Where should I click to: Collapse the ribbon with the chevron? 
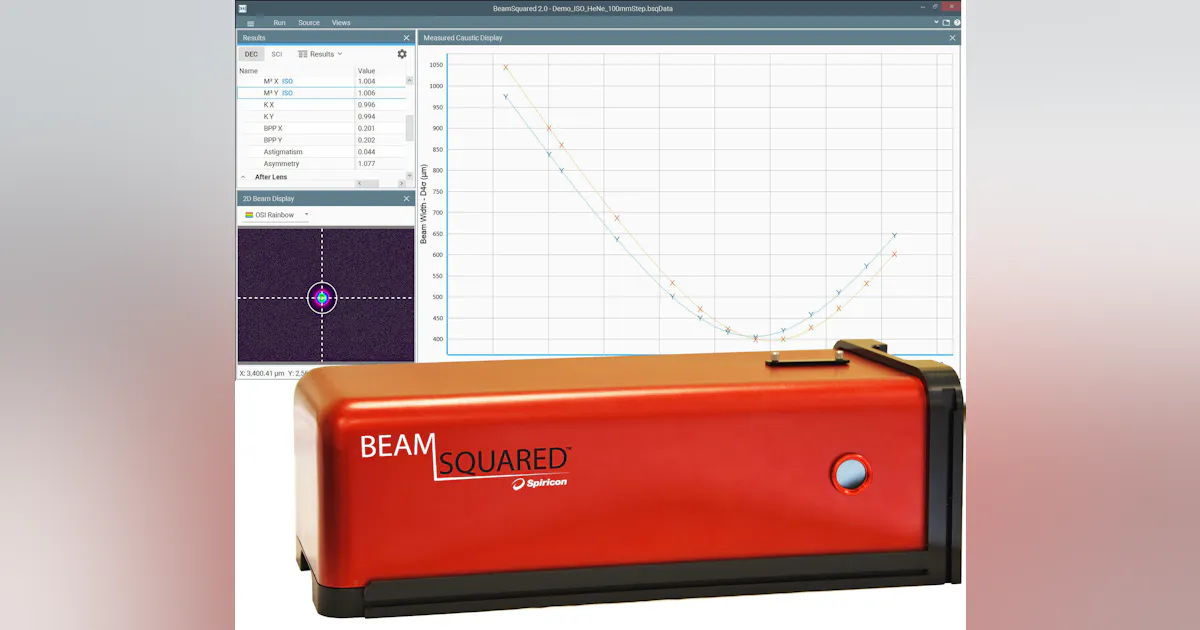click(937, 22)
